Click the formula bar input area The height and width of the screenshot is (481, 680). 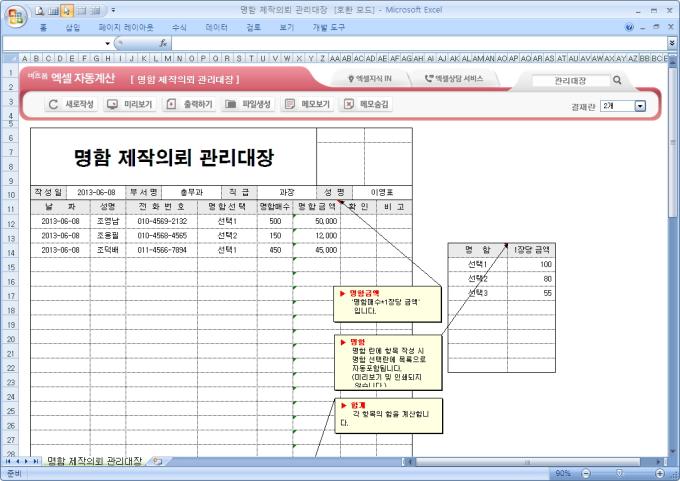[x=419, y=43]
